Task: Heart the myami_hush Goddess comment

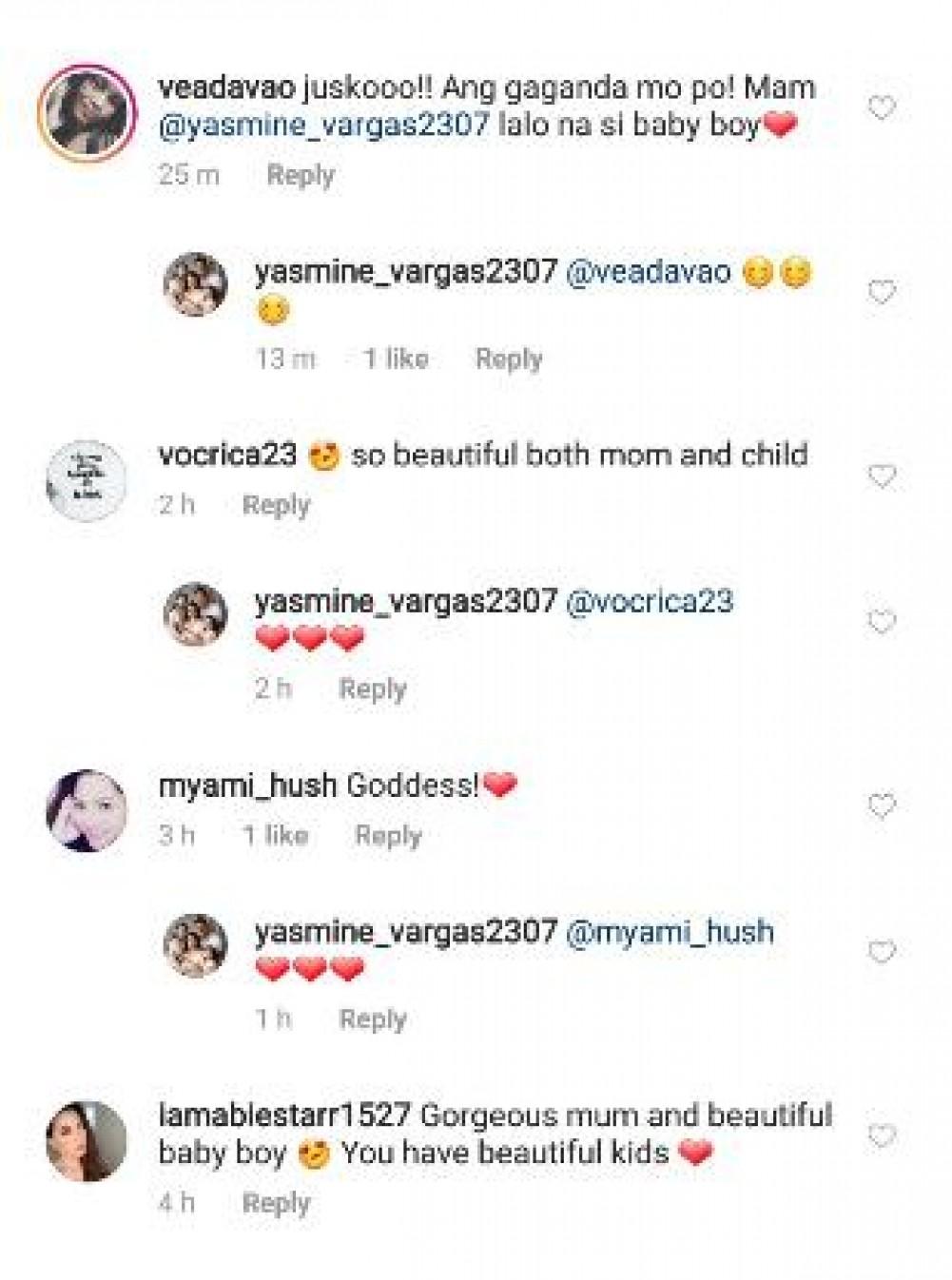Action: [x=882, y=806]
